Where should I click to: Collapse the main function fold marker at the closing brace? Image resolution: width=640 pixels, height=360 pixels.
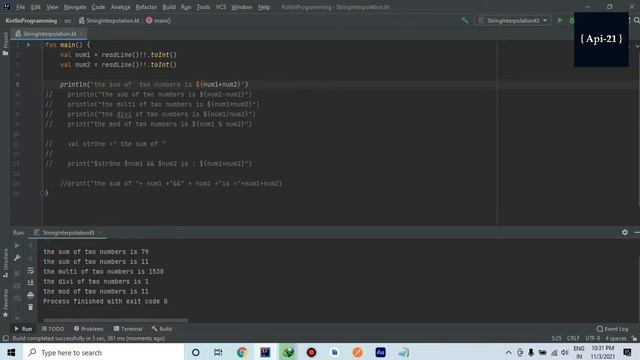pos(42,193)
